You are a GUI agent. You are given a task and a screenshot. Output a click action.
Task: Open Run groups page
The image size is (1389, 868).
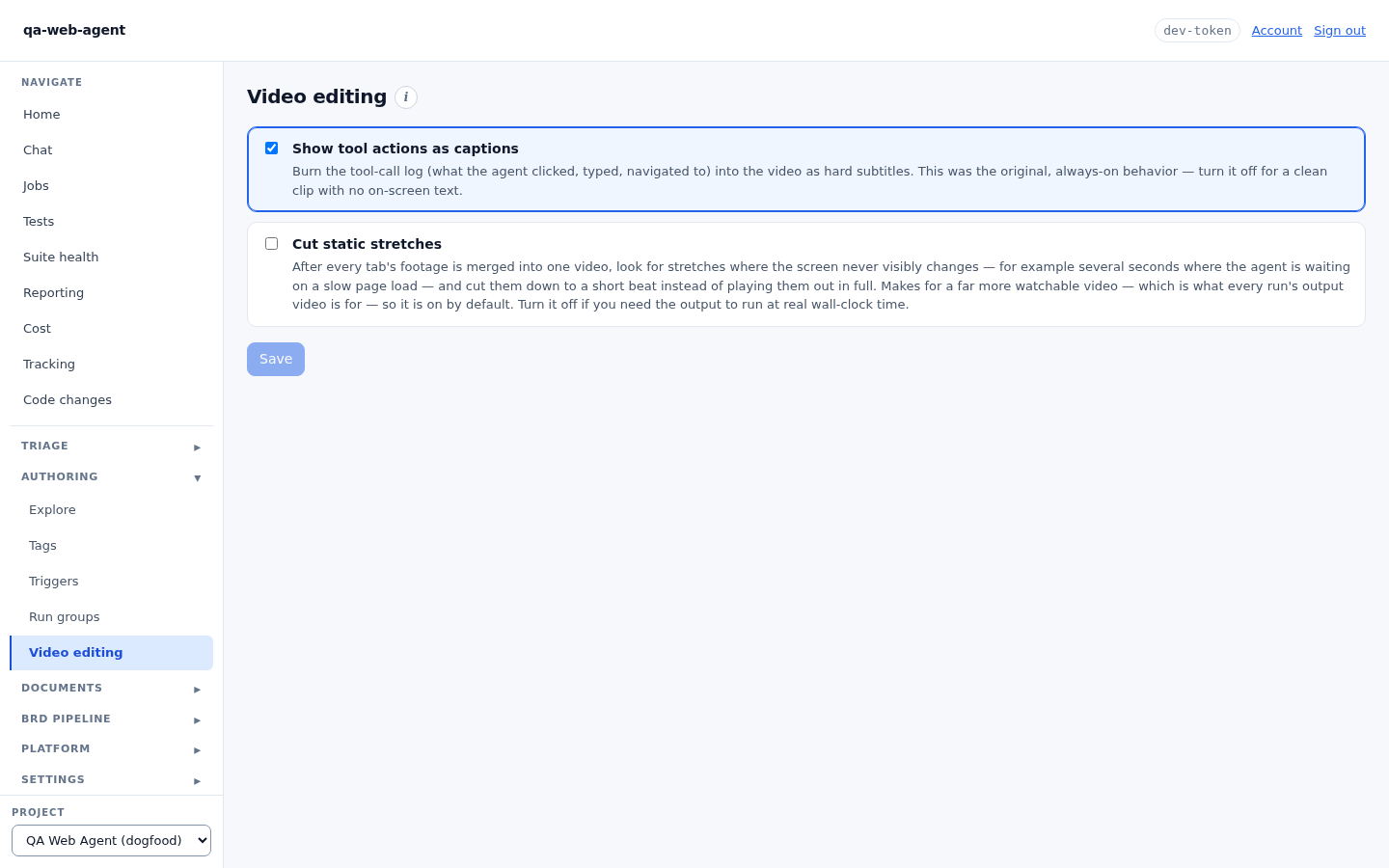coord(111,616)
